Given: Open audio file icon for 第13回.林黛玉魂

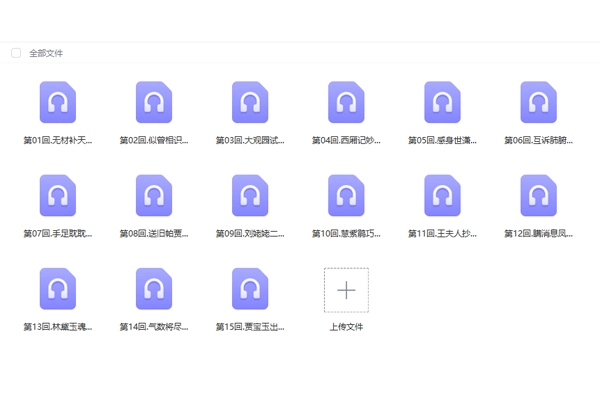Looking at the screenshot, I should [x=58, y=289].
